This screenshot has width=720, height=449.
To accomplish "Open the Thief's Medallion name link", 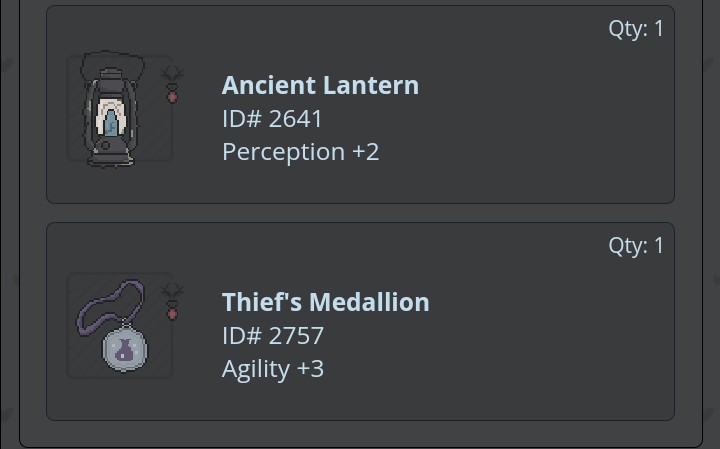I will [x=326, y=302].
